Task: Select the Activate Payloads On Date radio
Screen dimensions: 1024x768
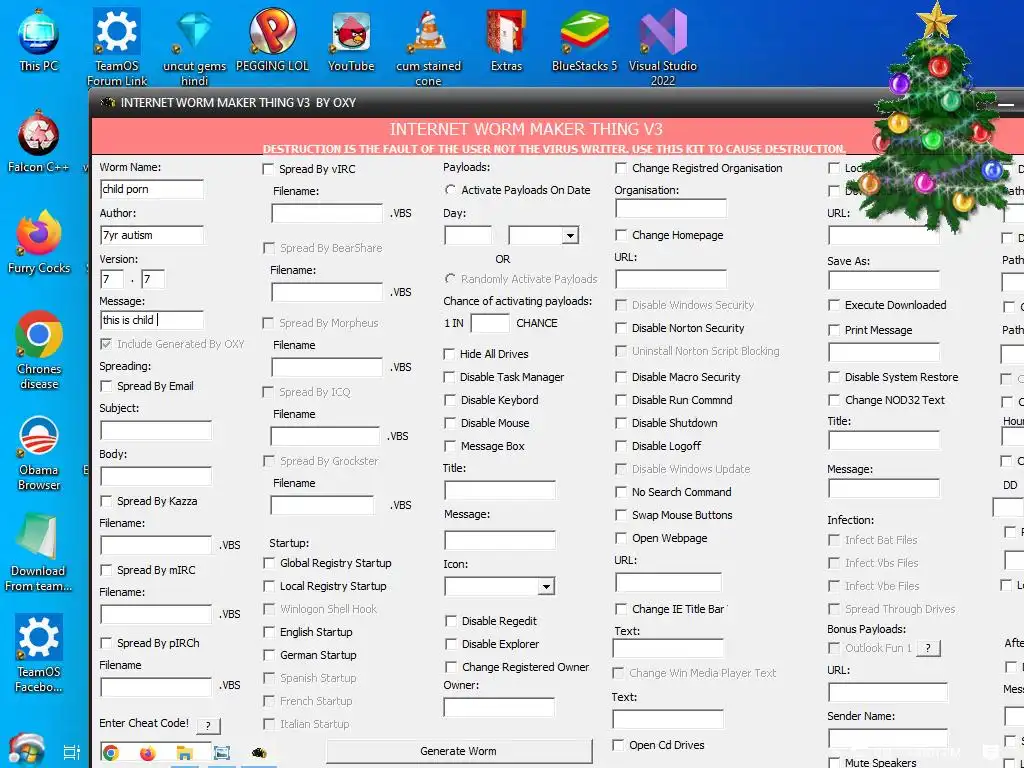Action: [450, 190]
